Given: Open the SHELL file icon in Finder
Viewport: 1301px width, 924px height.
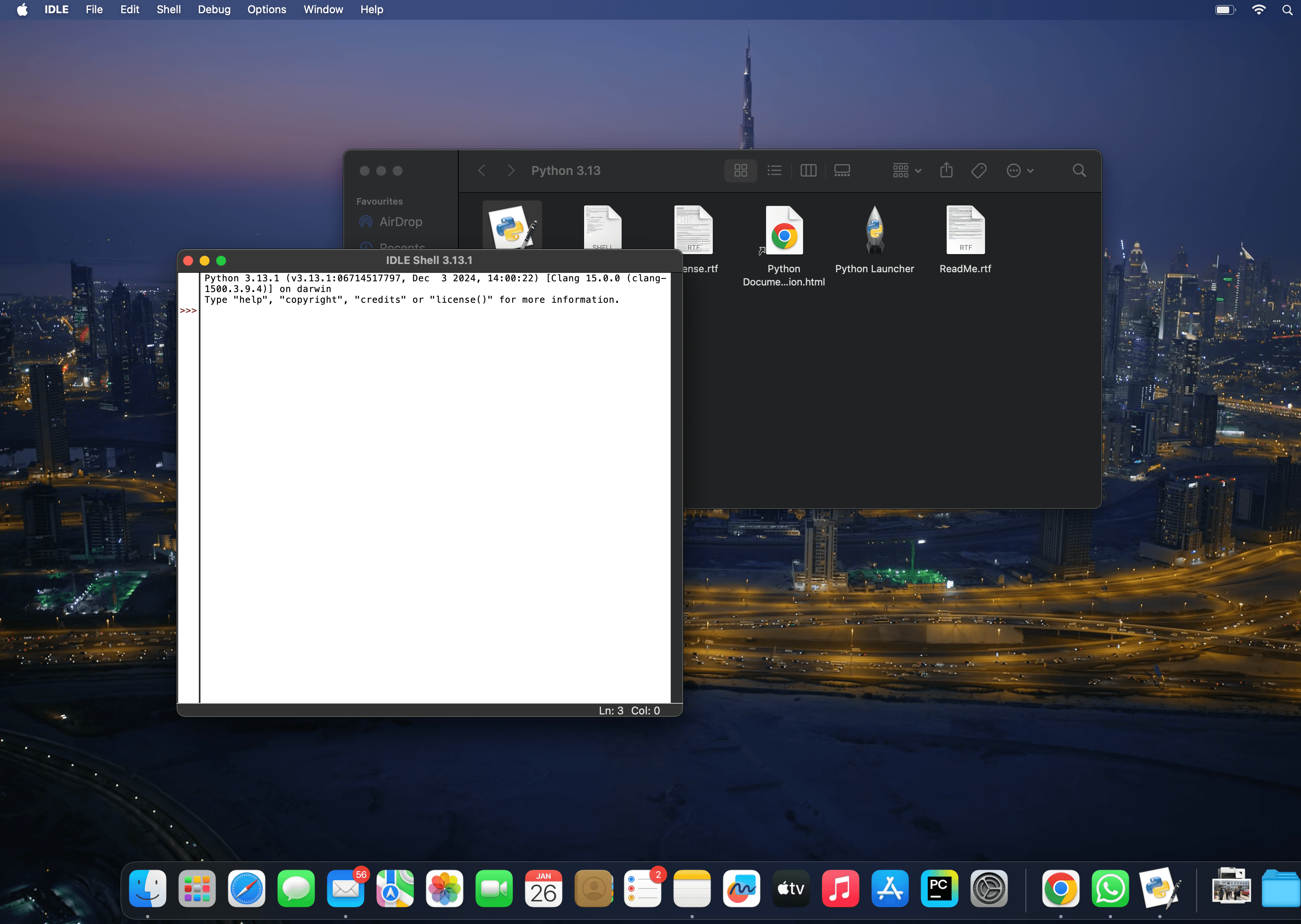Looking at the screenshot, I should point(602,228).
